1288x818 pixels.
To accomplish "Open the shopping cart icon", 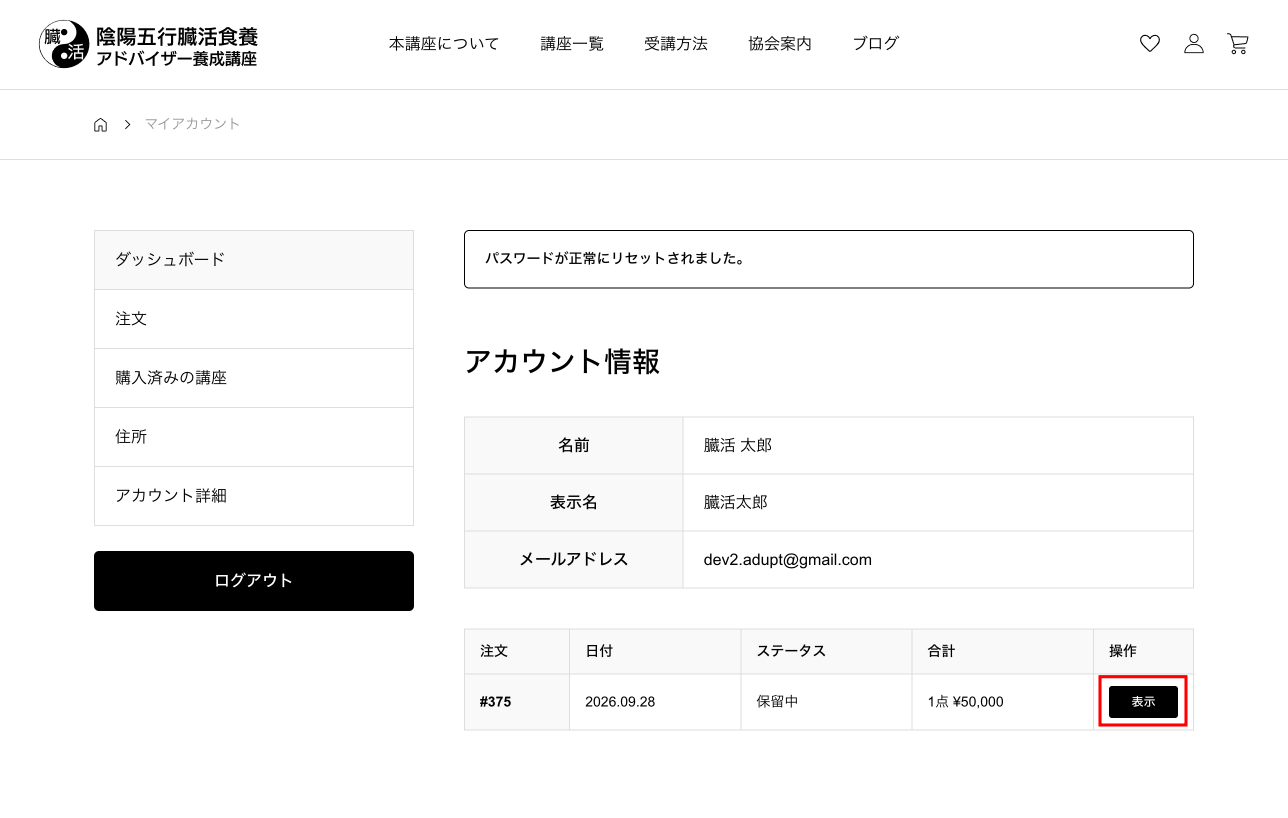I will pyautogui.click(x=1238, y=44).
